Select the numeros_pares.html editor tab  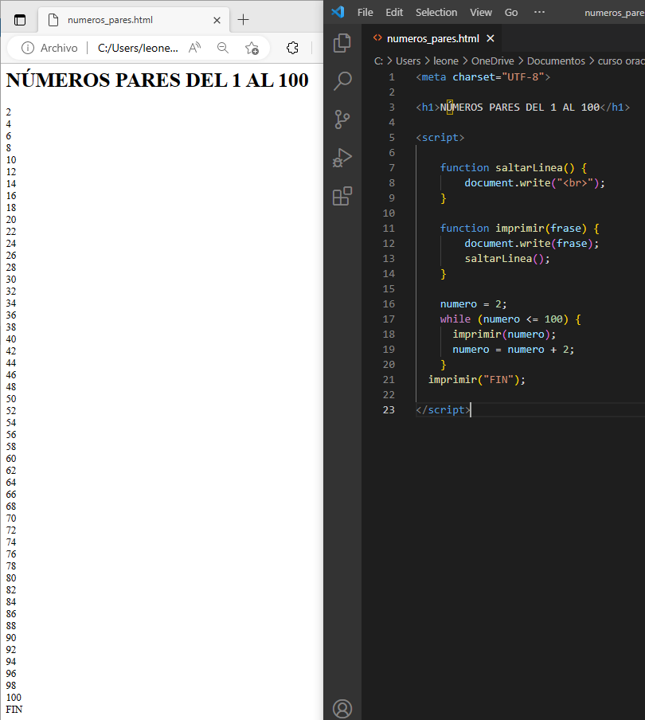click(x=432, y=39)
